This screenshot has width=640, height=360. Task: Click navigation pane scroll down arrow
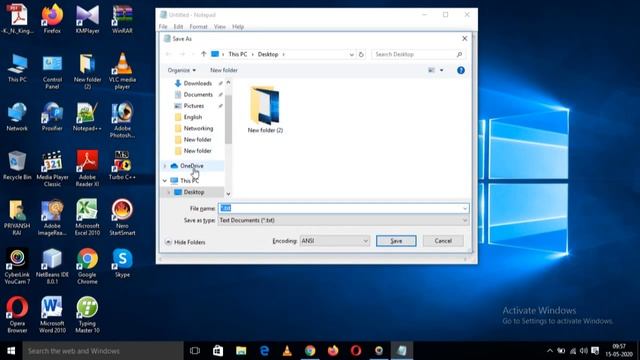228,193
